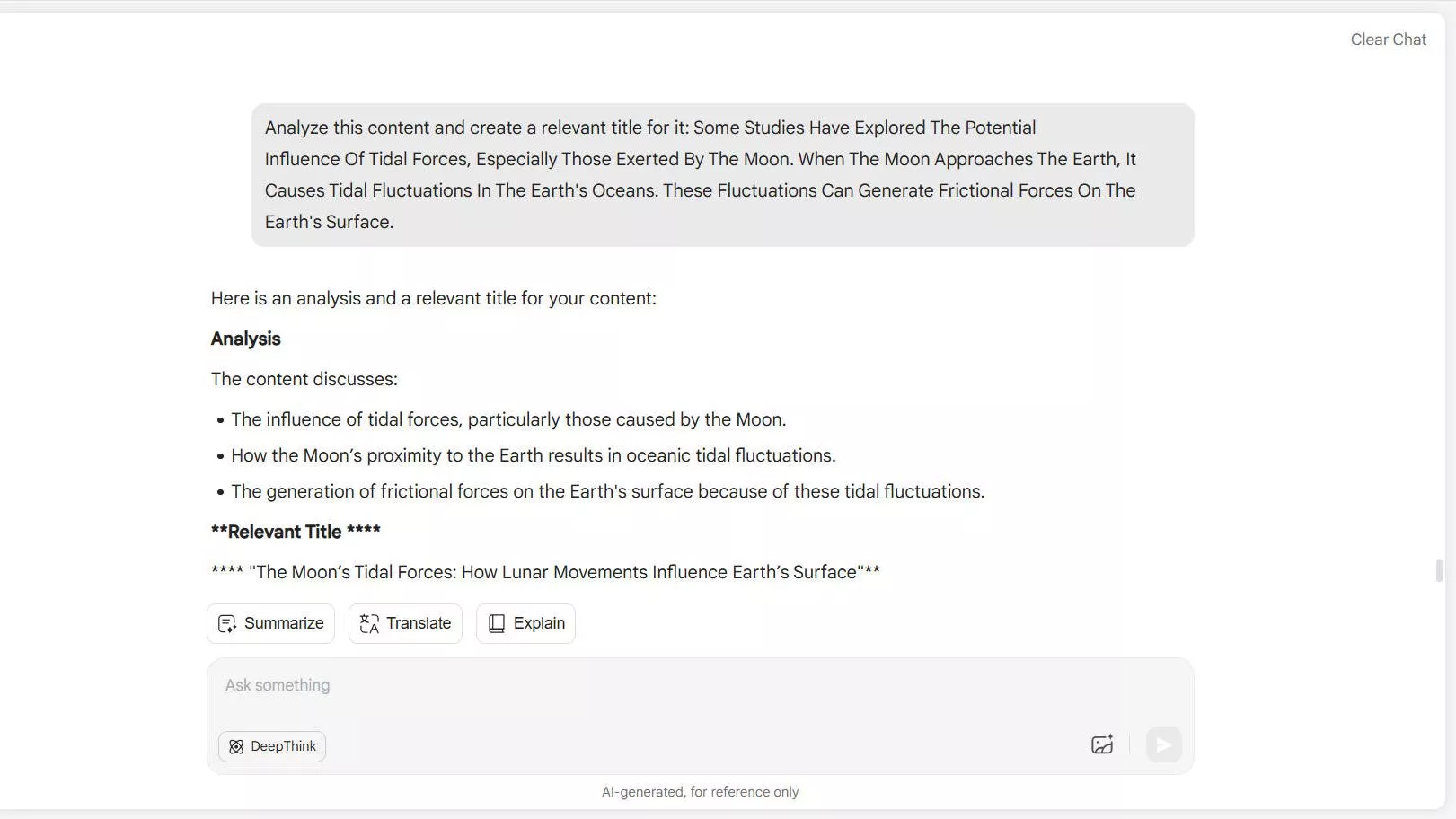Click the gray user prompt bubble
The width and height of the screenshot is (1456, 819).
pyautogui.click(x=722, y=174)
